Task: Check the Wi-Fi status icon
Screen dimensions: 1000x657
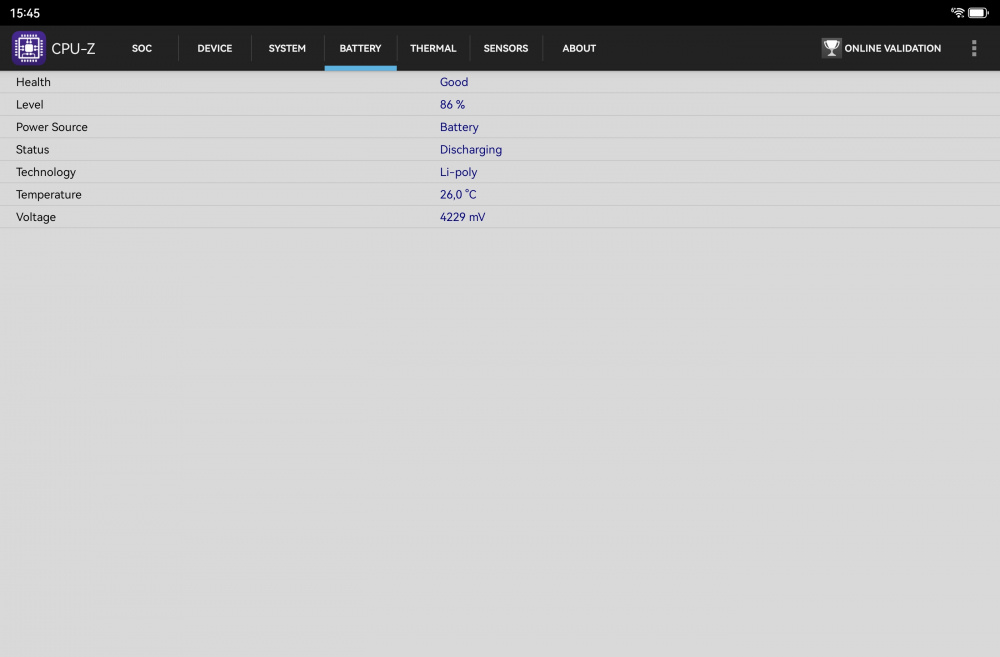Action: (957, 13)
